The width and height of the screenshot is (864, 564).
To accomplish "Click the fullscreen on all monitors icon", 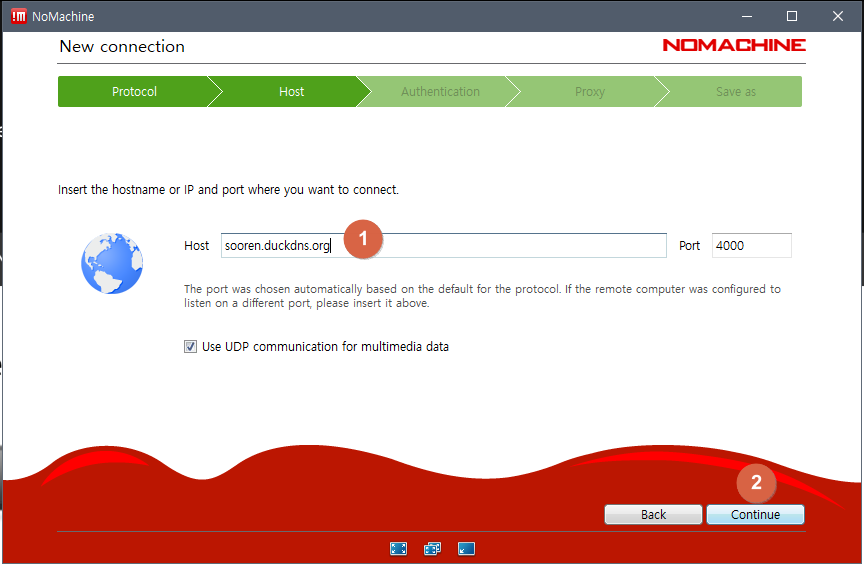I will coord(433,549).
